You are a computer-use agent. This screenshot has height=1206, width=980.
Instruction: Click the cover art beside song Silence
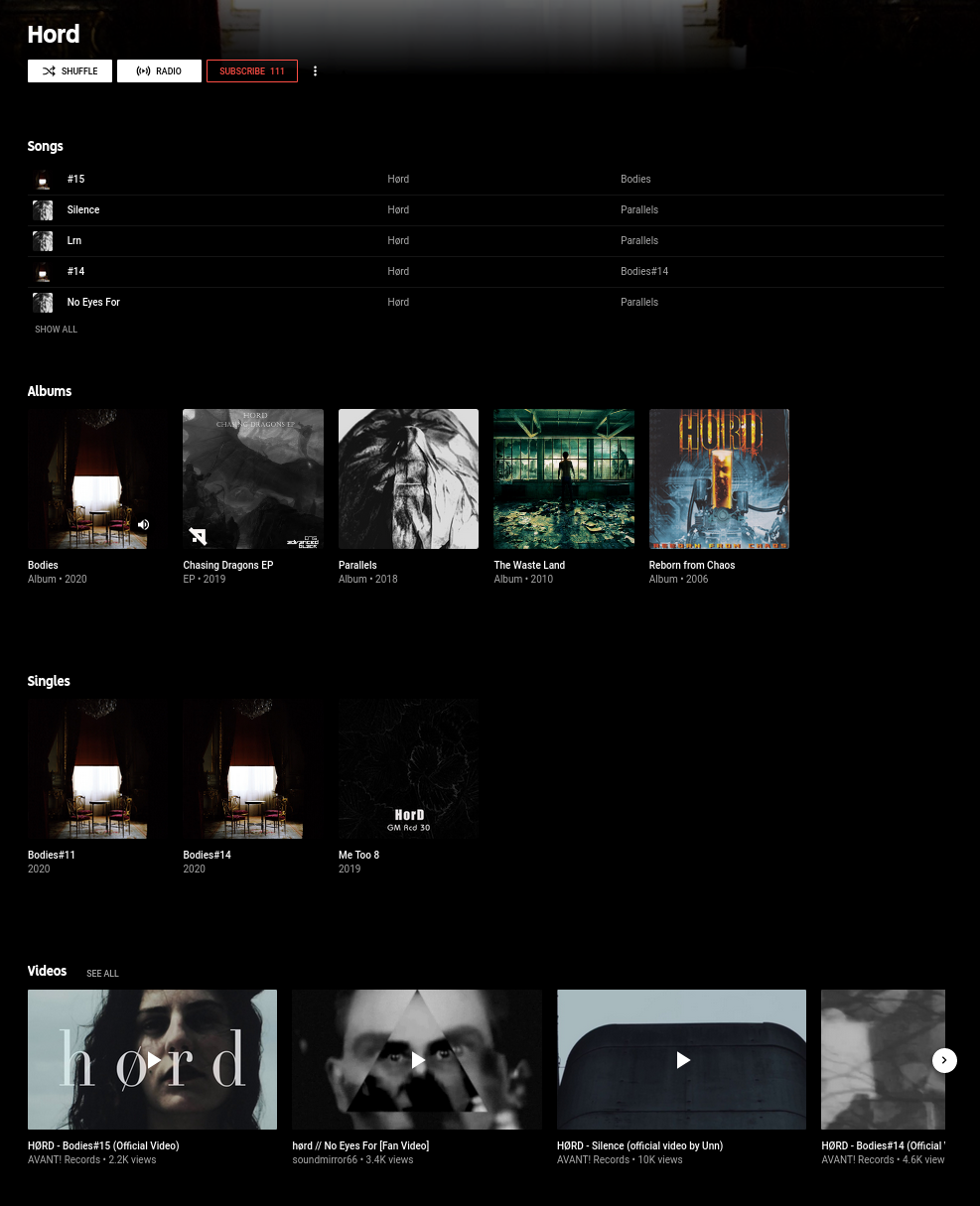click(x=43, y=210)
